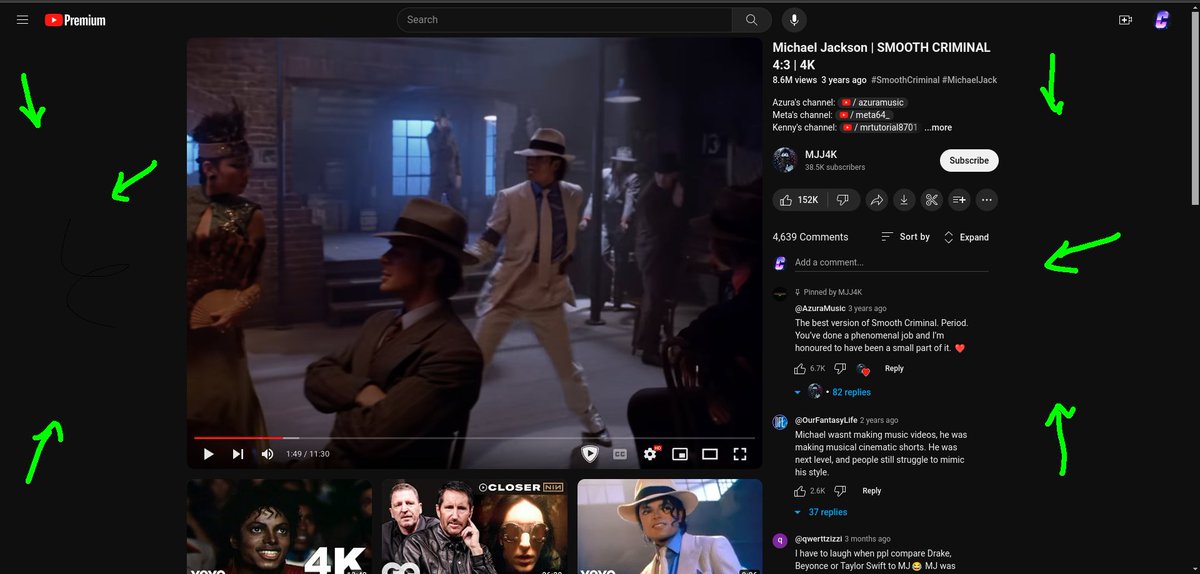Dislike the video
Viewport: 1200px width, 574px height.
tap(842, 200)
